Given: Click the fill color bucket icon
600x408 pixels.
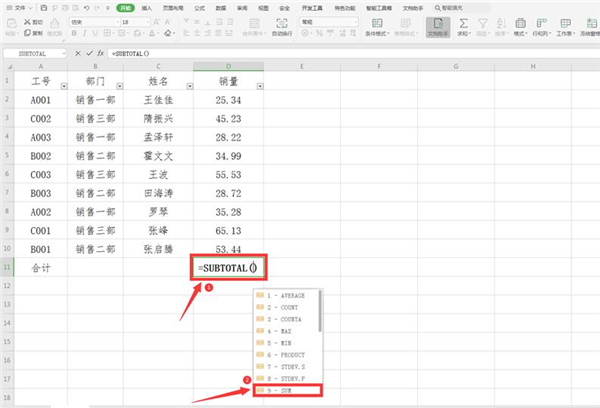Looking at the screenshot, I should [137, 33].
